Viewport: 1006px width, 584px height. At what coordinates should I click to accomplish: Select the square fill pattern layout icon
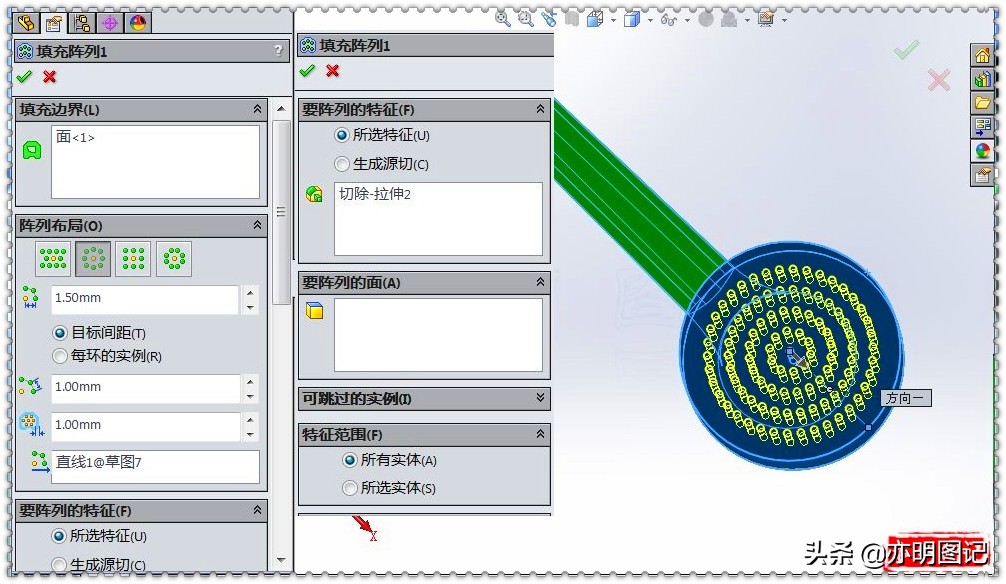(133, 258)
